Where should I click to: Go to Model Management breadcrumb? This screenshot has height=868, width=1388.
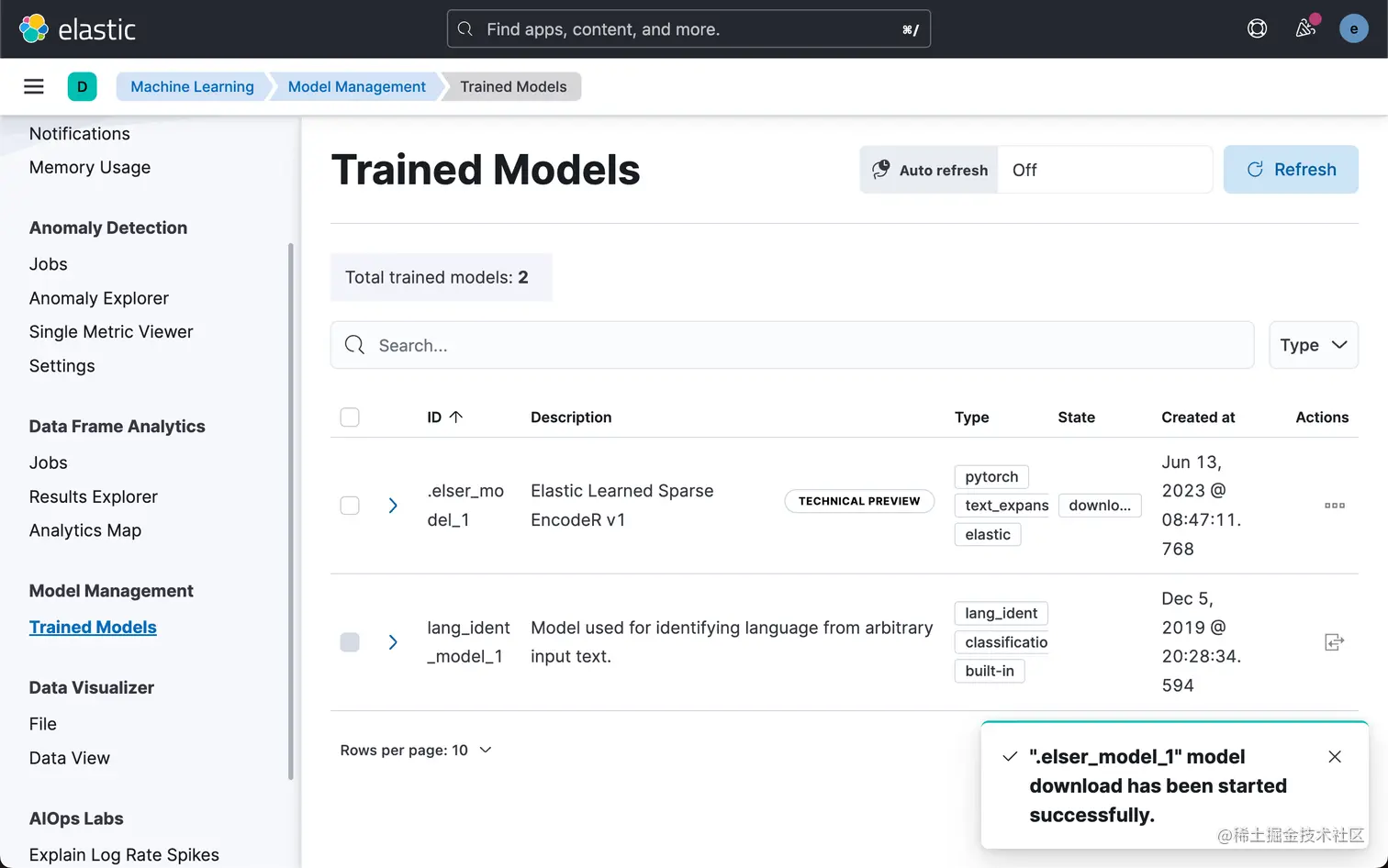357,86
